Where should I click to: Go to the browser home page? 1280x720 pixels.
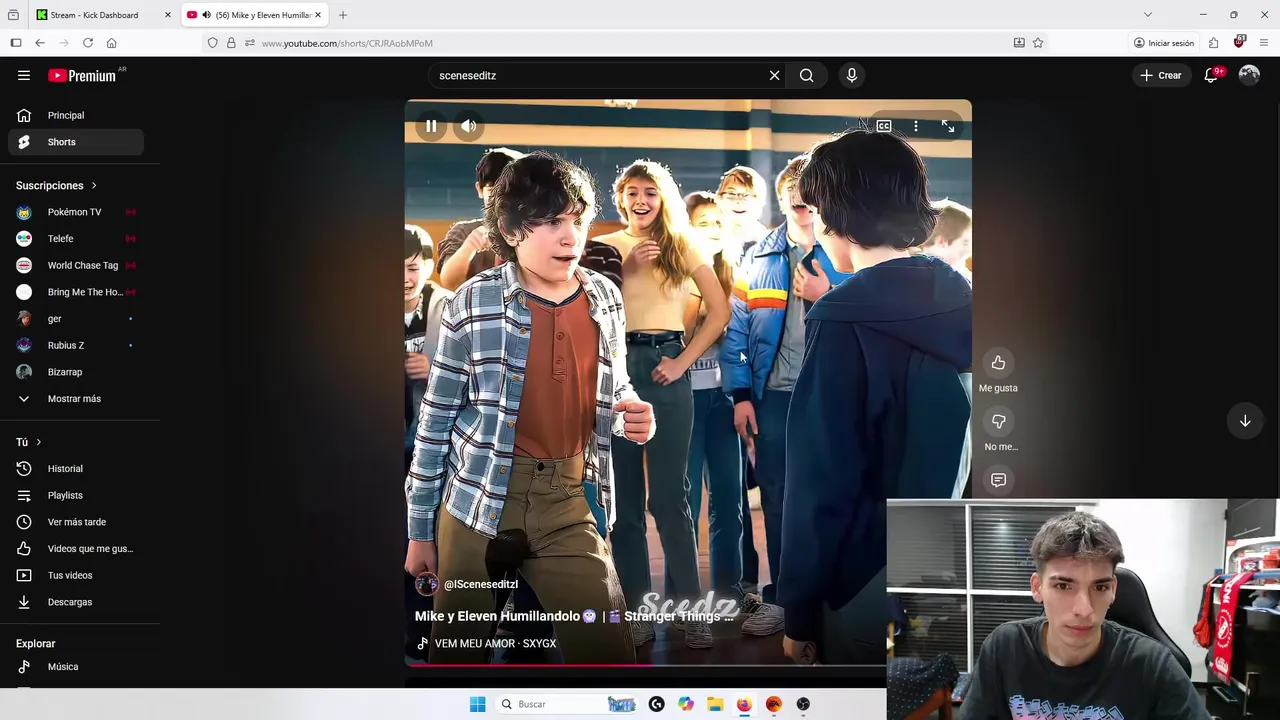[x=111, y=43]
